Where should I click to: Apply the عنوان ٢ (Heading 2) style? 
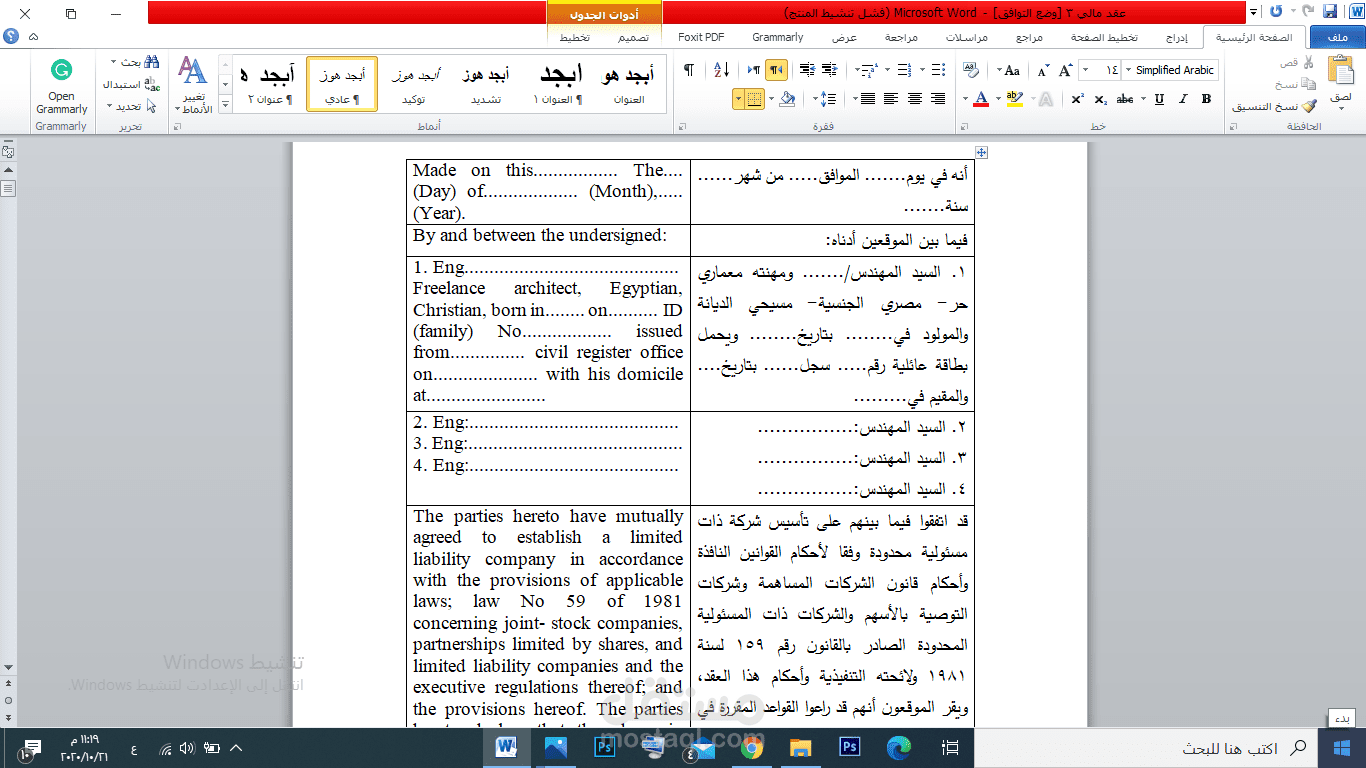click(270, 84)
